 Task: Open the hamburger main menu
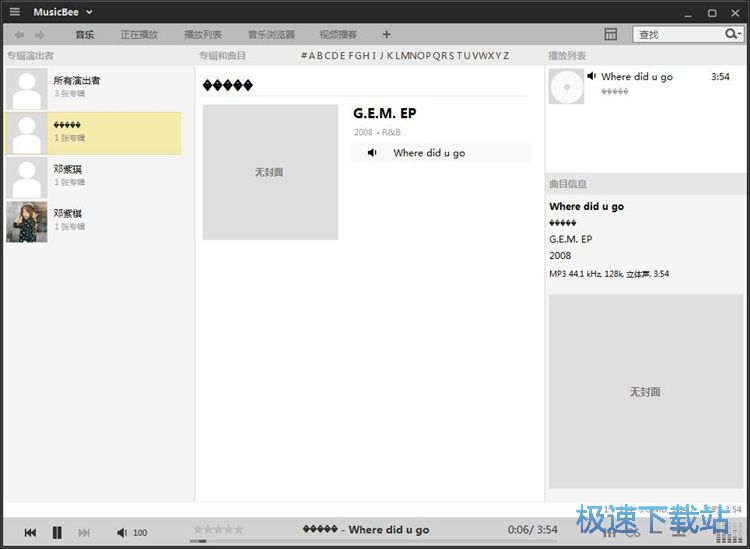pyautogui.click(x=15, y=11)
